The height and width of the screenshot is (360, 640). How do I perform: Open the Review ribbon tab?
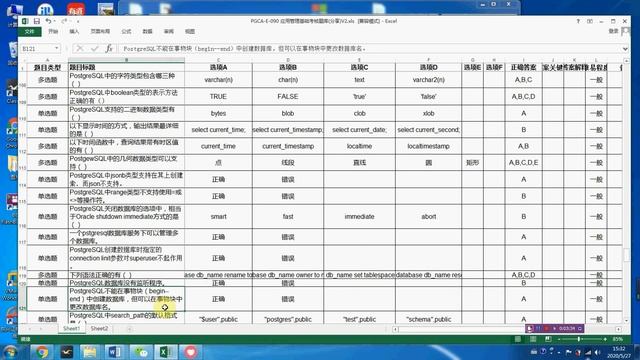pos(169,31)
